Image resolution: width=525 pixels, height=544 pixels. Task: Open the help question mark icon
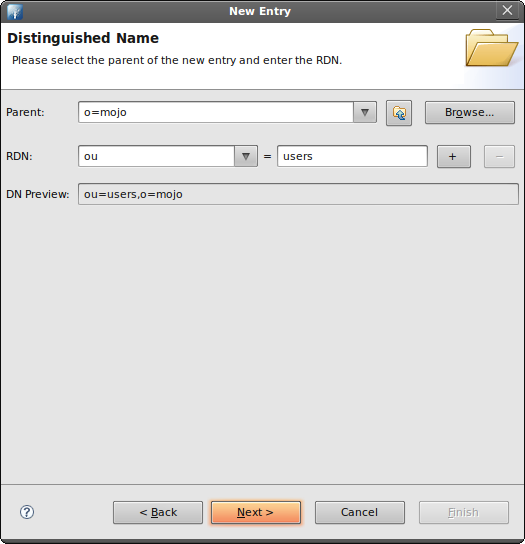(27, 512)
